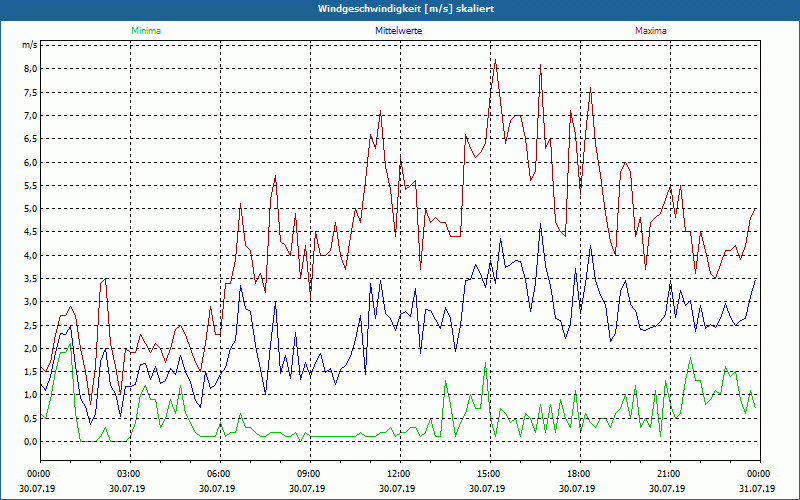Click the 3,0 y-axis value
Viewport: 800px width, 500px height.
(x=30, y=302)
